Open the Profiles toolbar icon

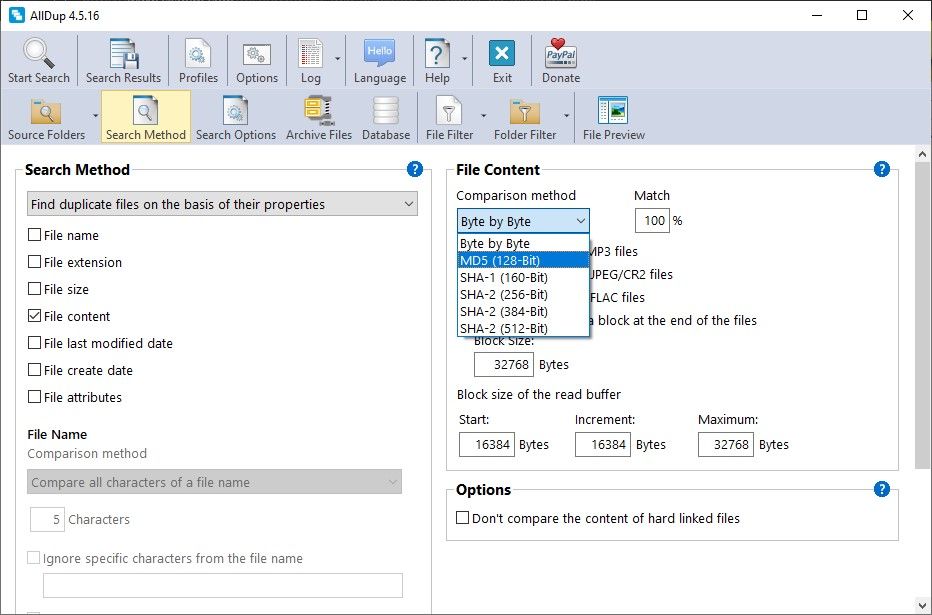coord(198,60)
